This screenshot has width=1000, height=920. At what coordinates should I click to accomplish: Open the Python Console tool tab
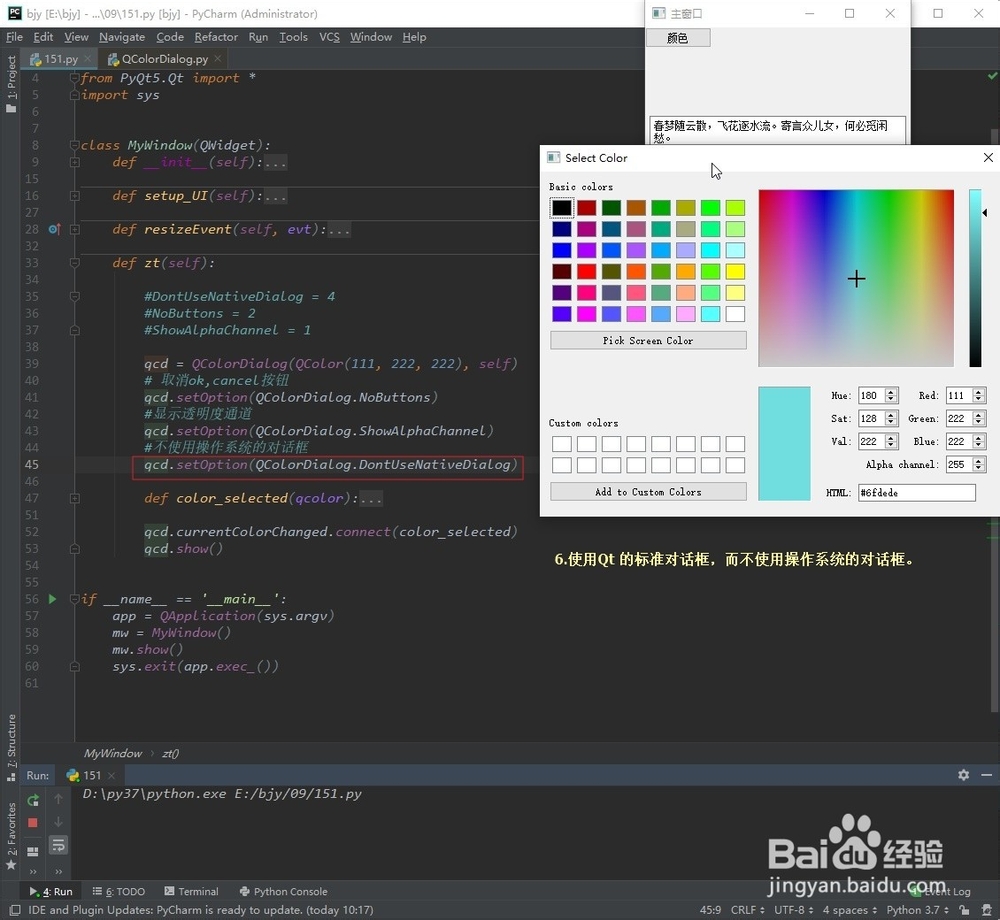283,891
